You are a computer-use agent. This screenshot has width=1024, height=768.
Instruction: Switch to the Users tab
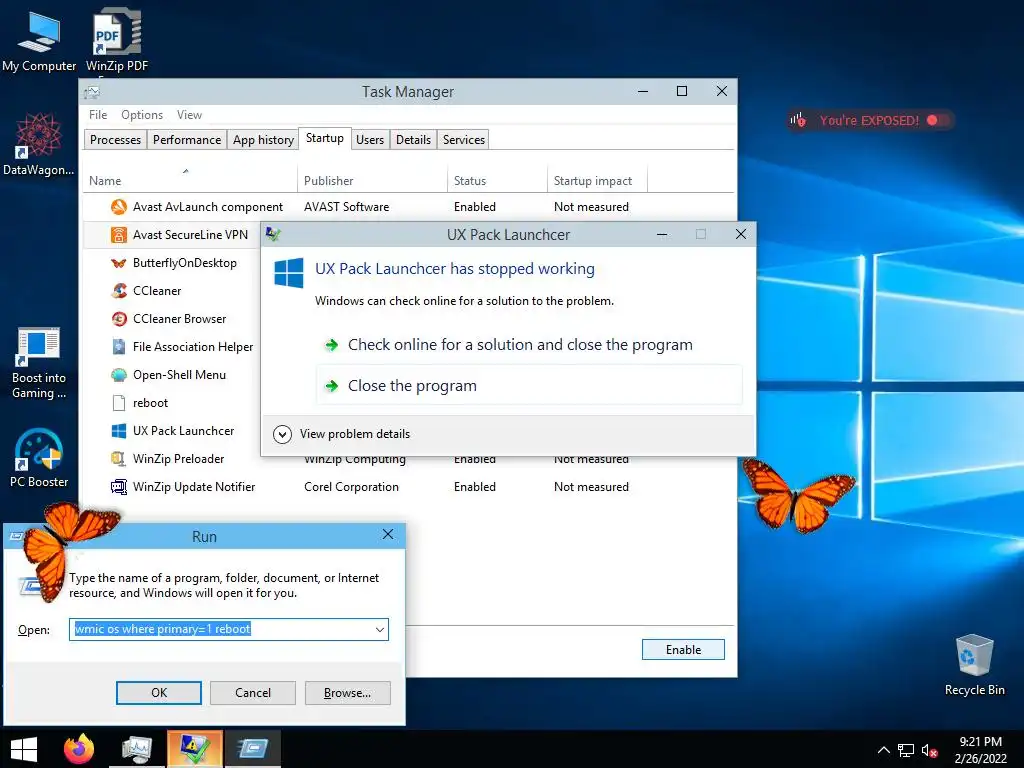[x=370, y=140]
